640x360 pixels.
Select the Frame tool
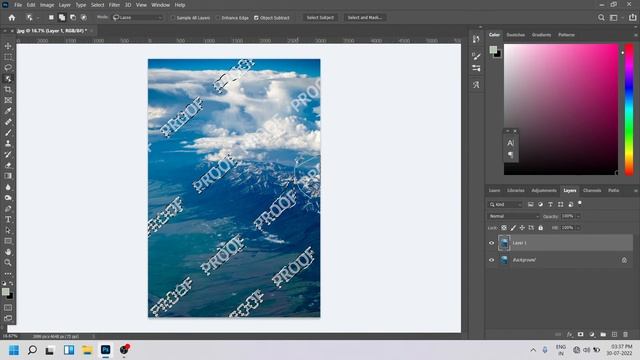(x=8, y=100)
